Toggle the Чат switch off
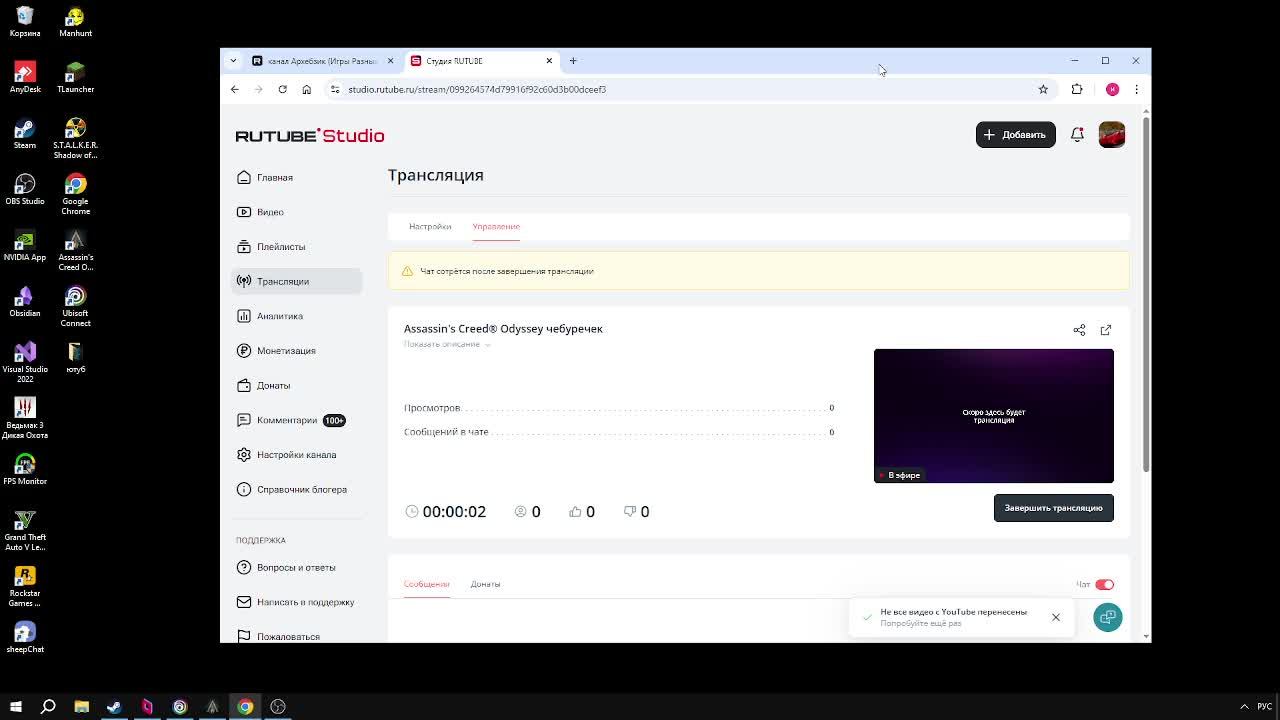Image resolution: width=1280 pixels, height=720 pixels. tap(1104, 584)
